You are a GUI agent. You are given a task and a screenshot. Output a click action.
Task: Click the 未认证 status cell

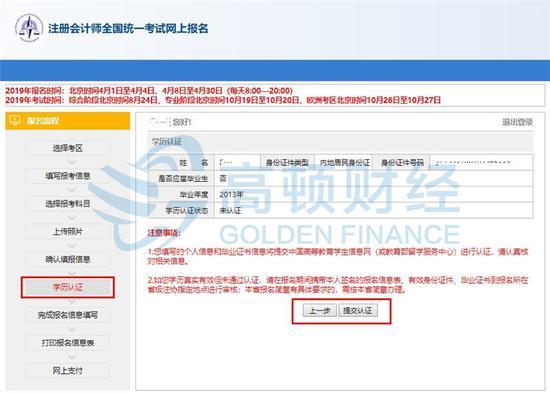click(x=374, y=211)
